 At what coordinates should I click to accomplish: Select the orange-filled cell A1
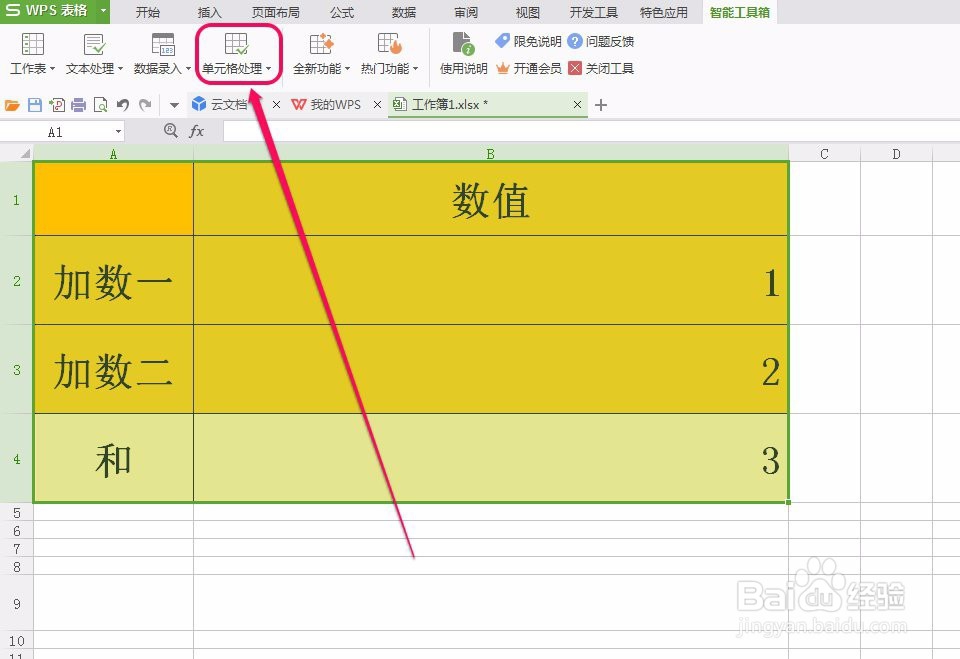point(113,196)
